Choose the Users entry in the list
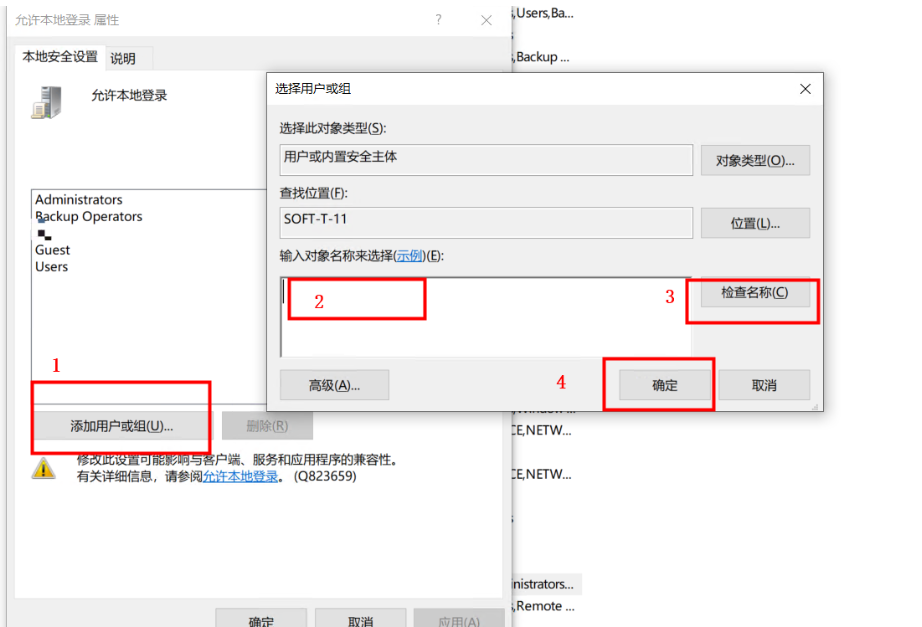The height and width of the screenshot is (627, 922). coord(52,267)
